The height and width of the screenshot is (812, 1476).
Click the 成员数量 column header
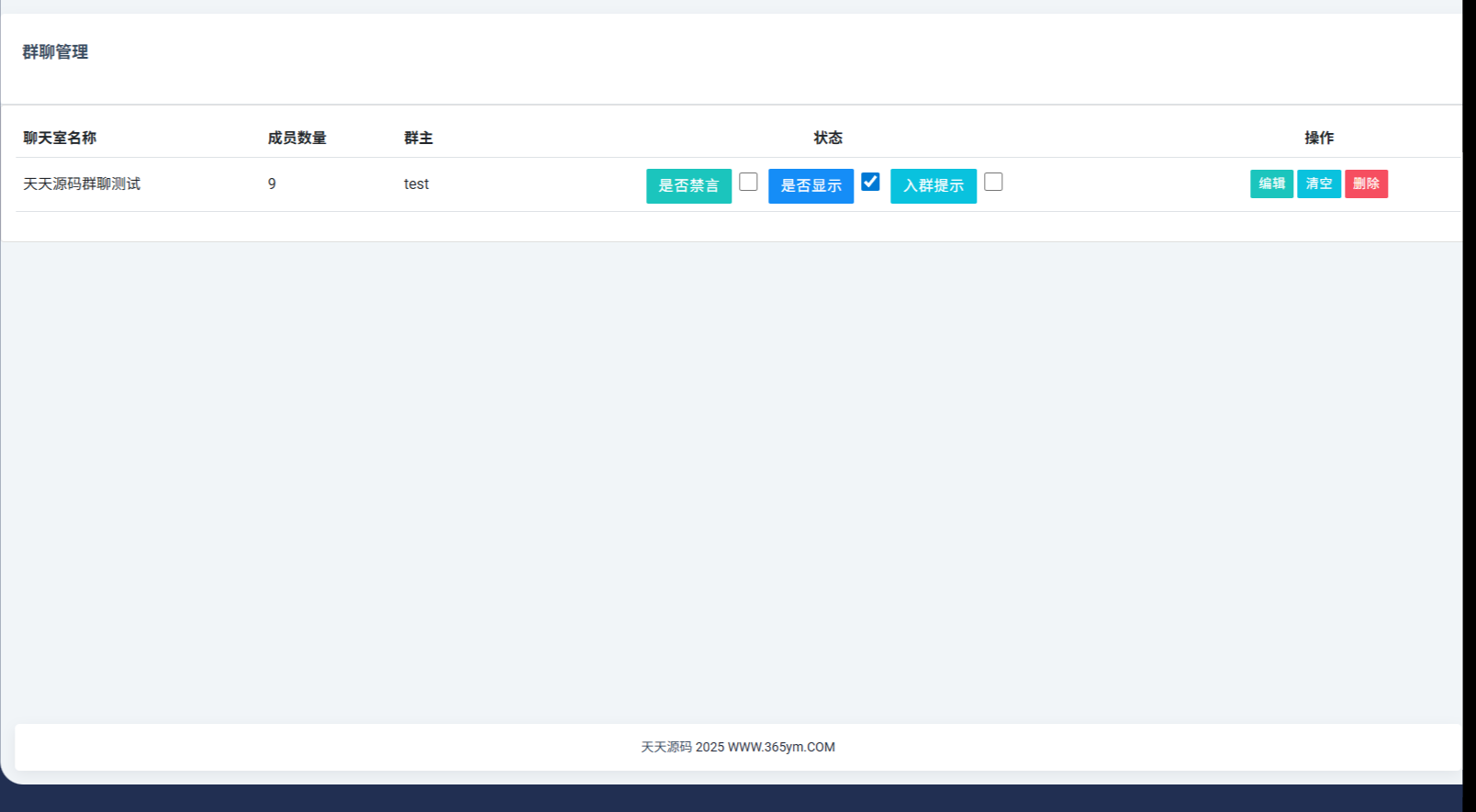(296, 138)
